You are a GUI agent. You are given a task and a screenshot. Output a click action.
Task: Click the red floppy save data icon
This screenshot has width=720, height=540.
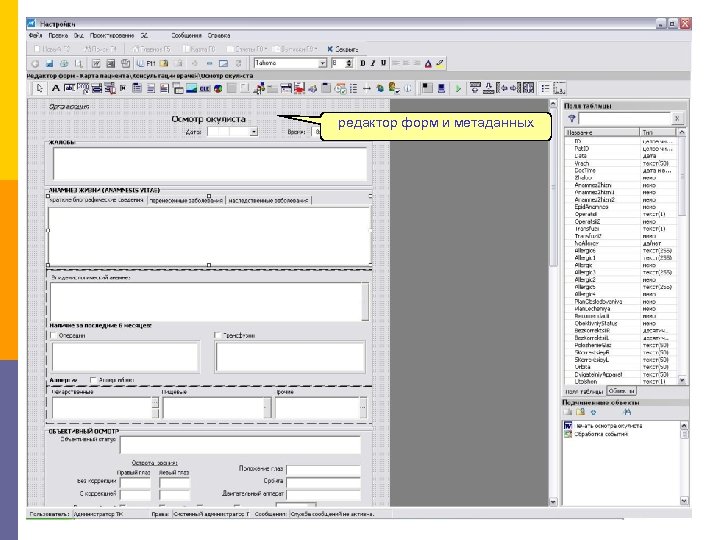tap(299, 88)
